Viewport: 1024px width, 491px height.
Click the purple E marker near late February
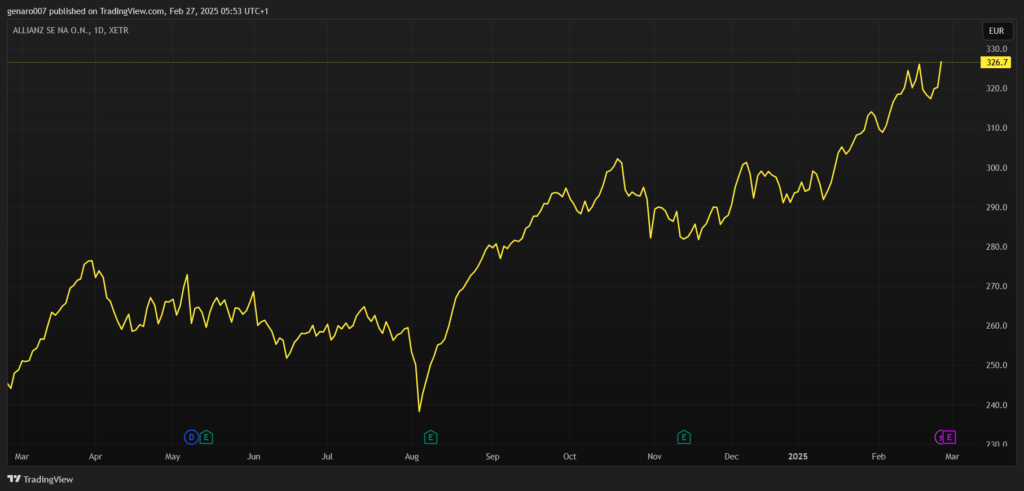pyautogui.click(x=950, y=437)
